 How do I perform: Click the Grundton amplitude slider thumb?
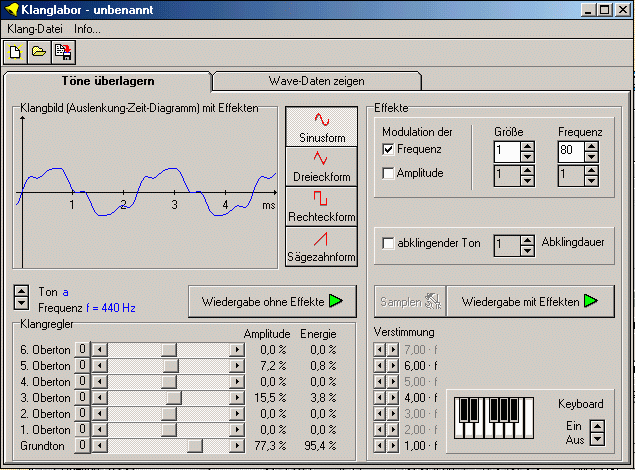pyautogui.click(x=196, y=445)
